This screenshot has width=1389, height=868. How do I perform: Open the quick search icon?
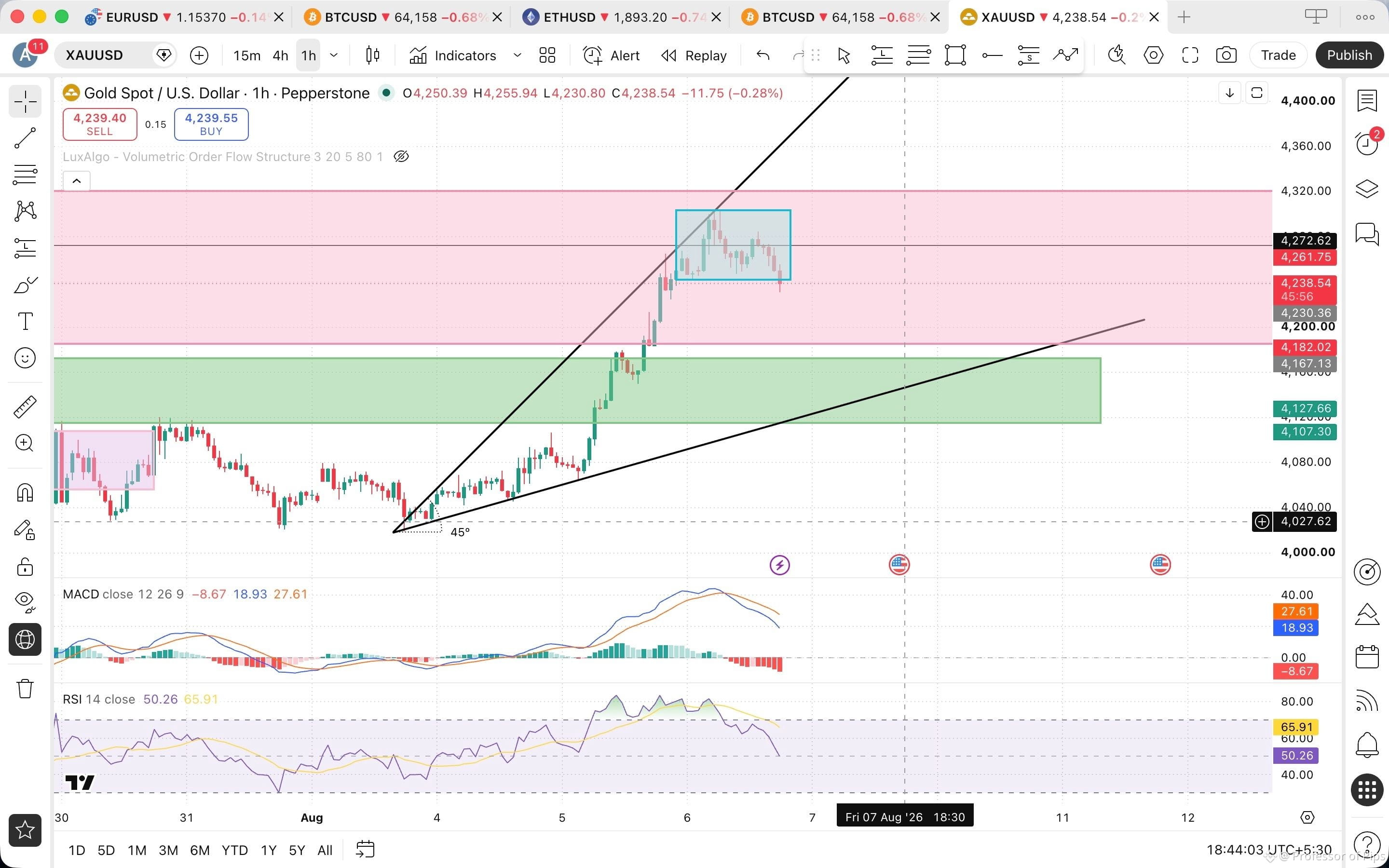[1117, 55]
